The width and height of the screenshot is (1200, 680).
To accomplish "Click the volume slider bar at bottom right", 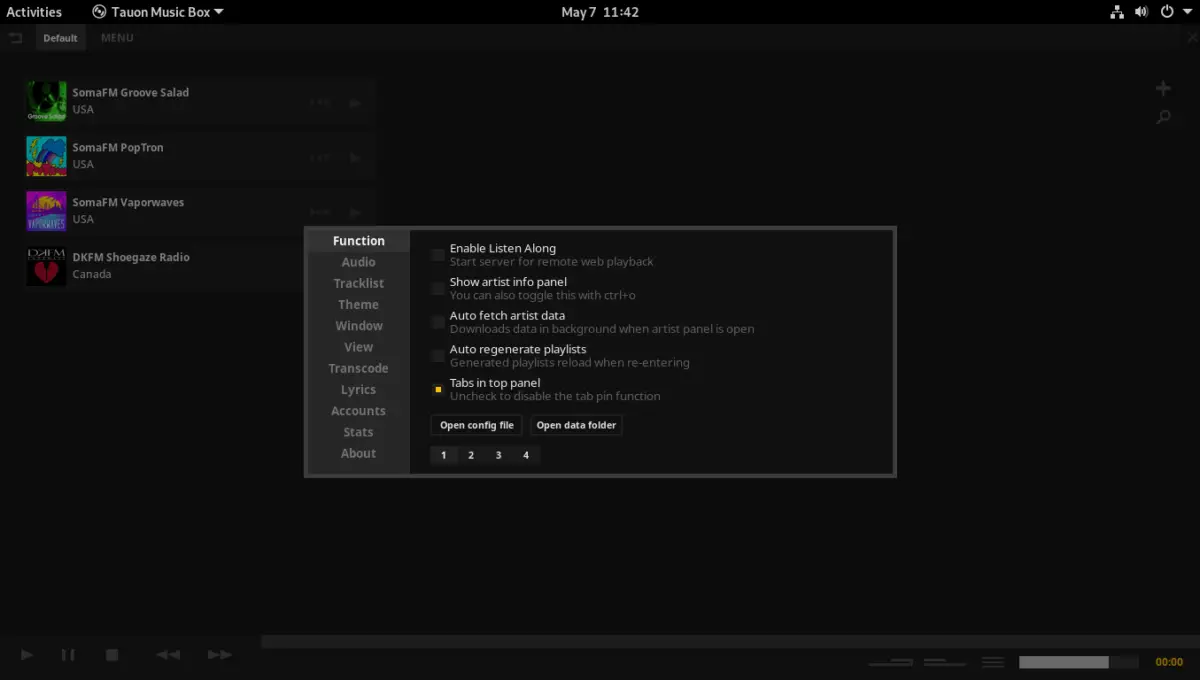I will coord(1079,662).
